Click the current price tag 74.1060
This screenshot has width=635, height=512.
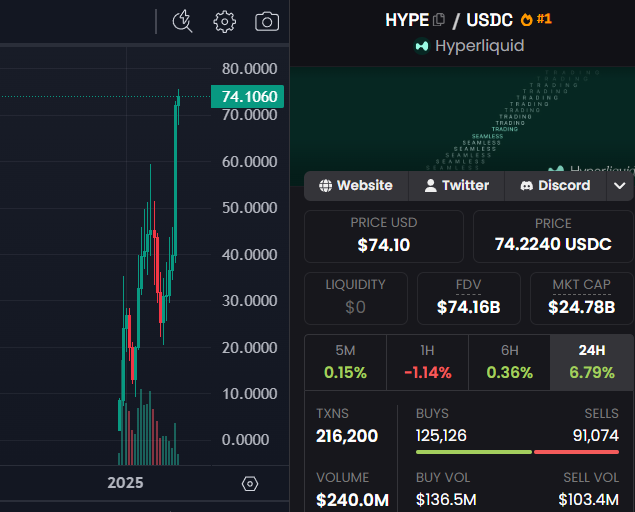tap(247, 97)
